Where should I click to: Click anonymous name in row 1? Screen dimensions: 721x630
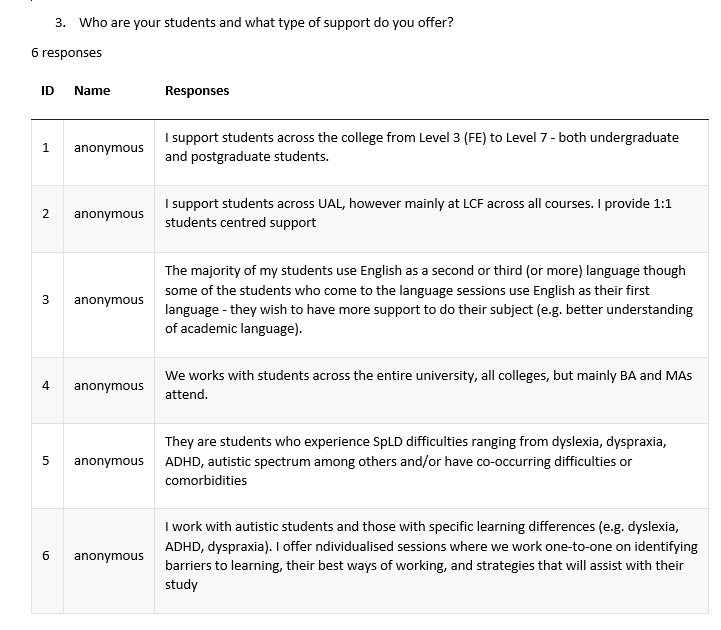click(109, 148)
